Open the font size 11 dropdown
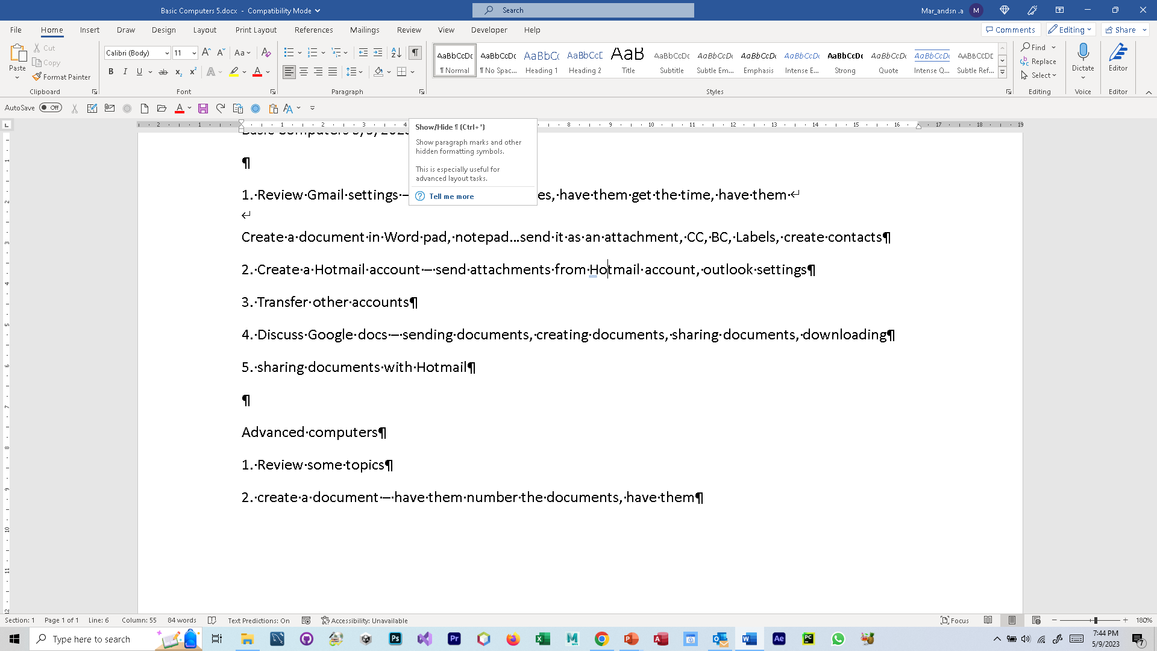 click(194, 53)
